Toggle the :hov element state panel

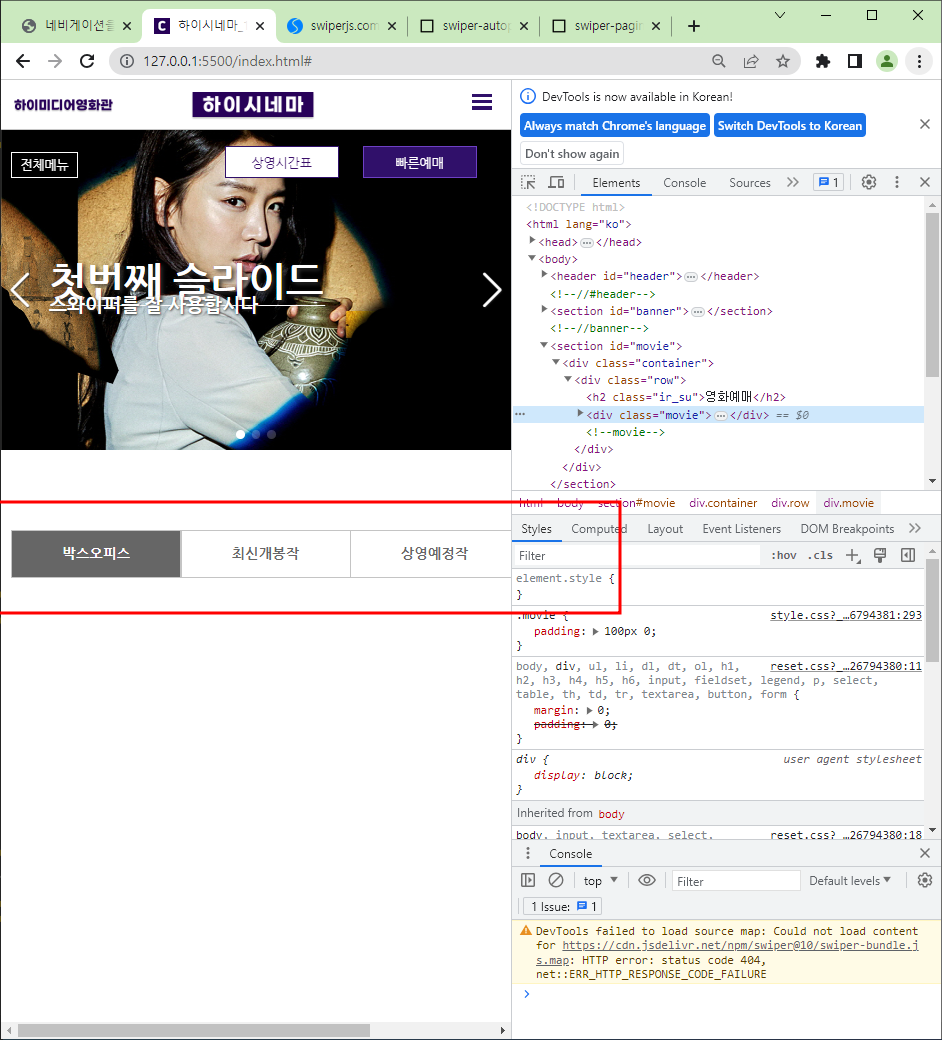[x=783, y=556]
